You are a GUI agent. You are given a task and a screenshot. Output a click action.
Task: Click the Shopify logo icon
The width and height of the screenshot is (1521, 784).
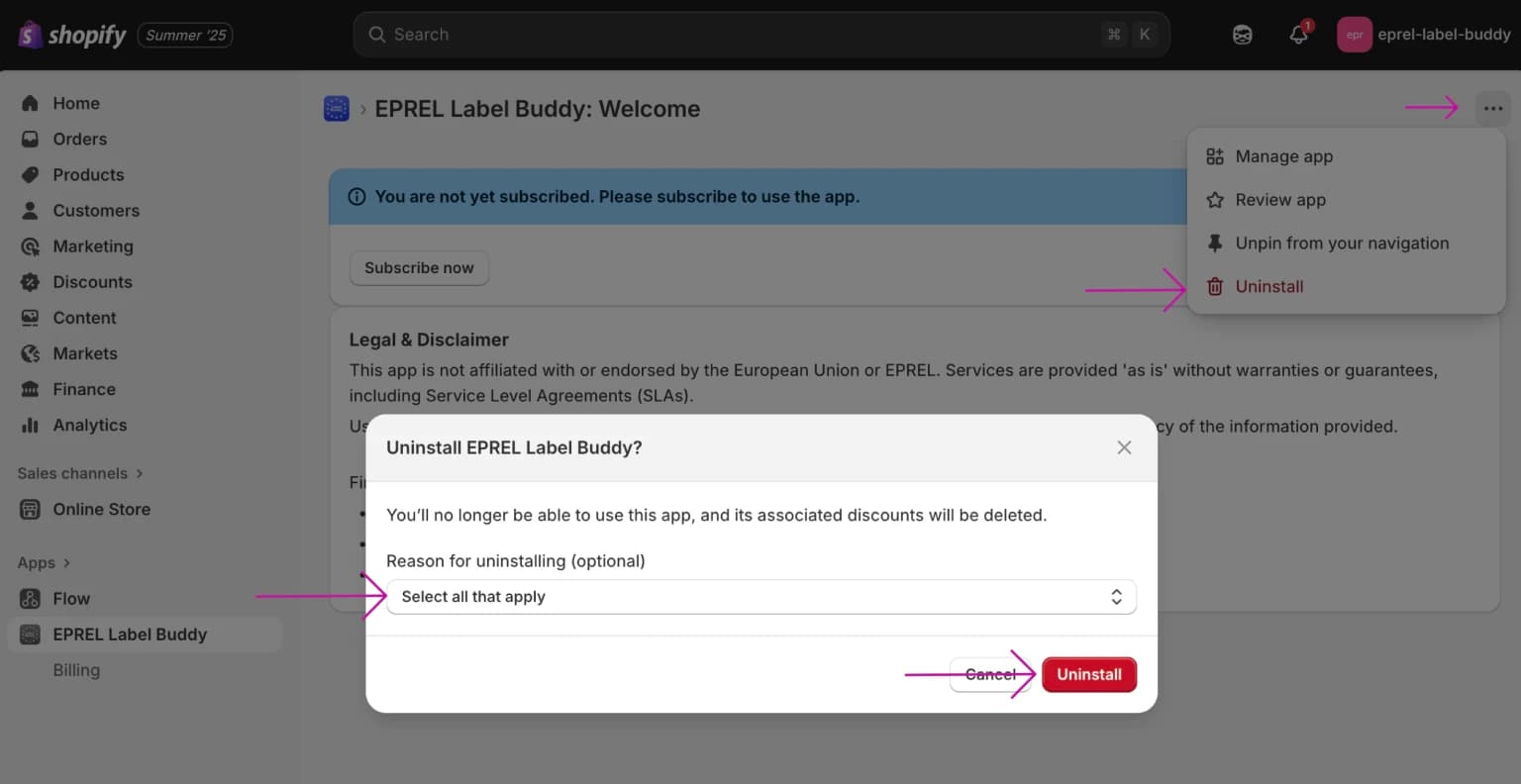coord(29,34)
